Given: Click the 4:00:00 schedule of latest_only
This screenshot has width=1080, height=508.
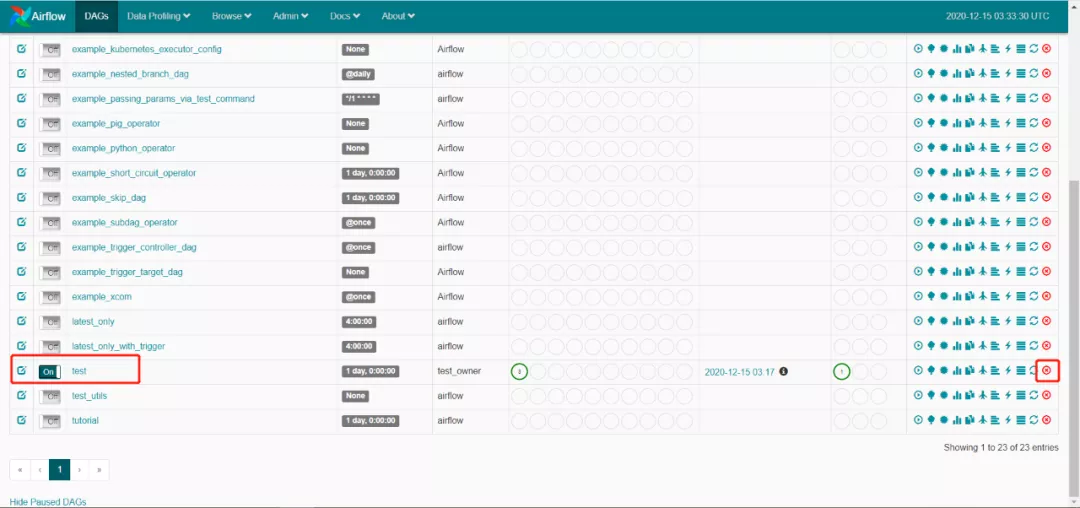Looking at the screenshot, I should point(358,321).
